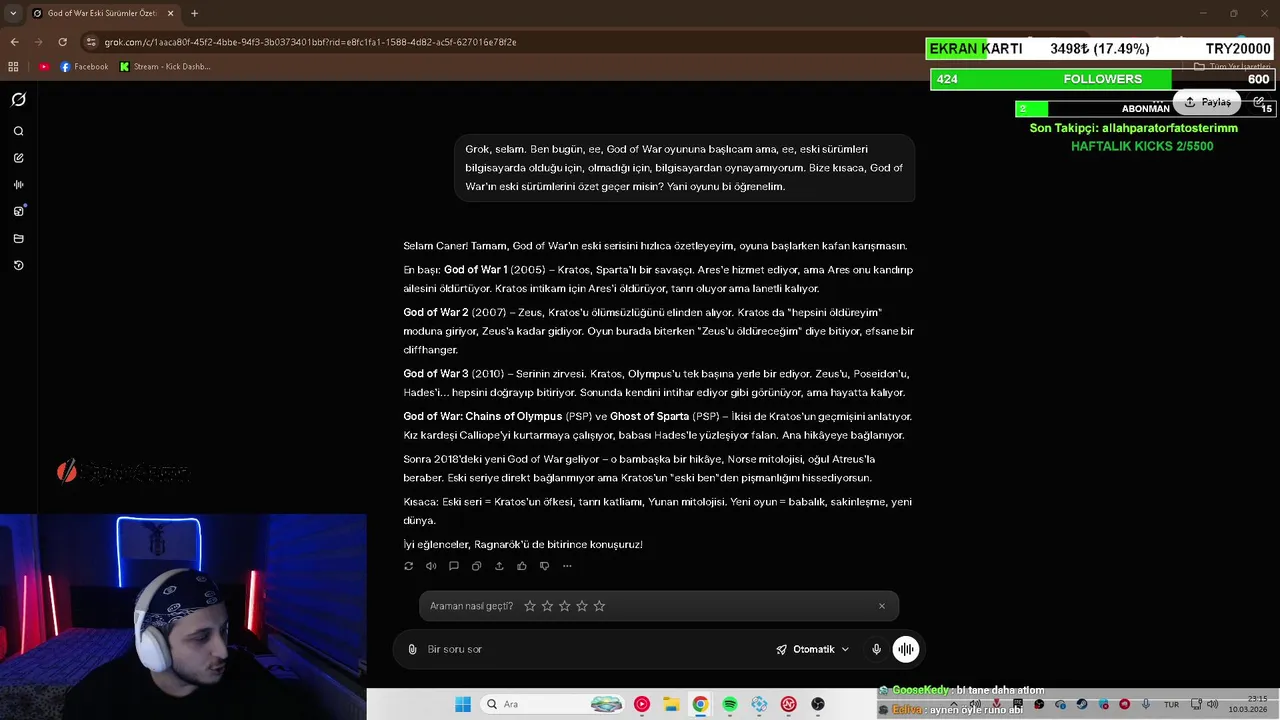The height and width of the screenshot is (720, 1280).
Task: Click the 'İyi eğlenceler' closing line
Action: point(523,545)
